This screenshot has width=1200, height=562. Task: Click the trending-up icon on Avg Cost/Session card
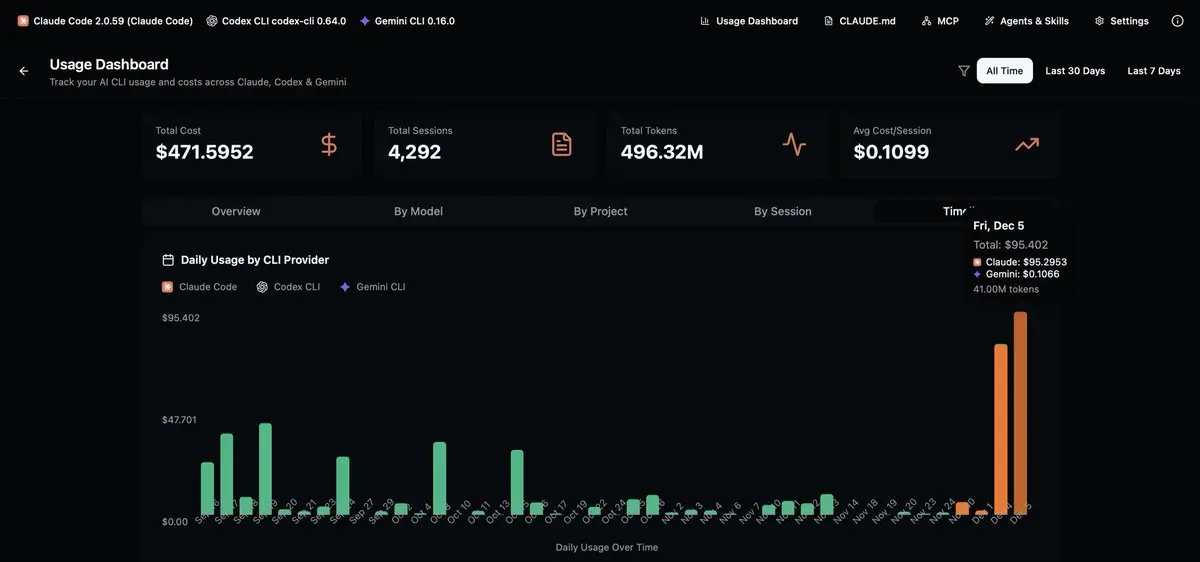point(1027,144)
